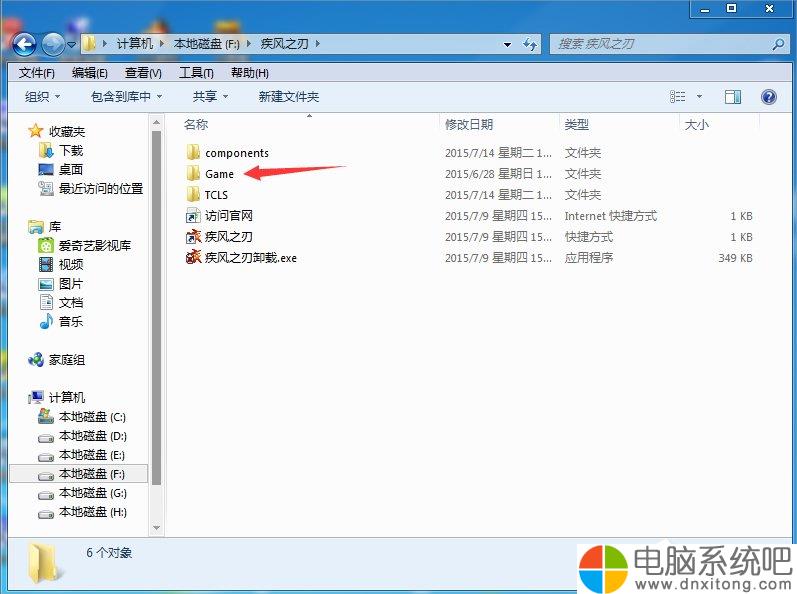This screenshot has width=797, height=594.
Task: Click the 家庭组 homegroup icon
Action: 36,360
